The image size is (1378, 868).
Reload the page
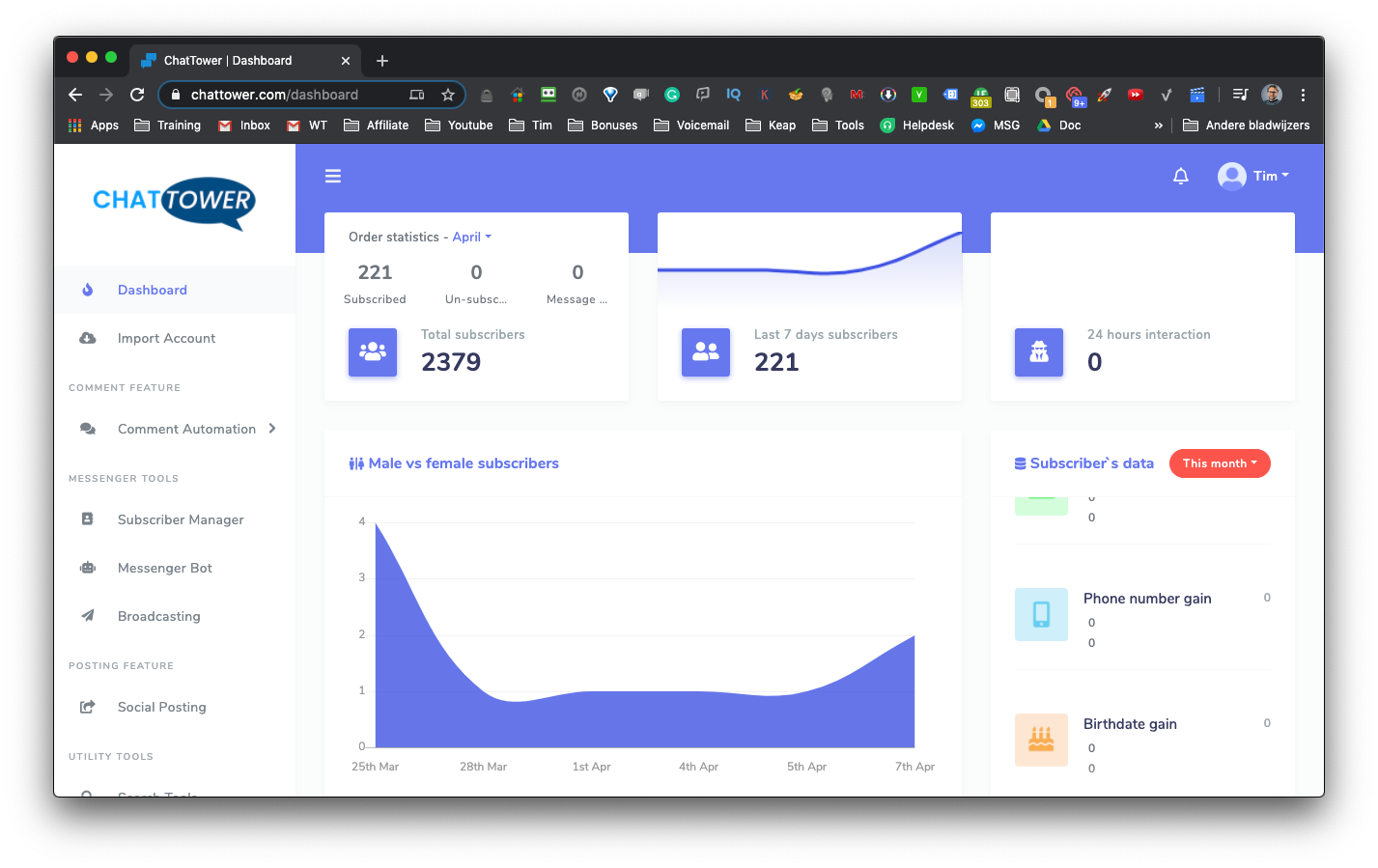click(x=137, y=95)
